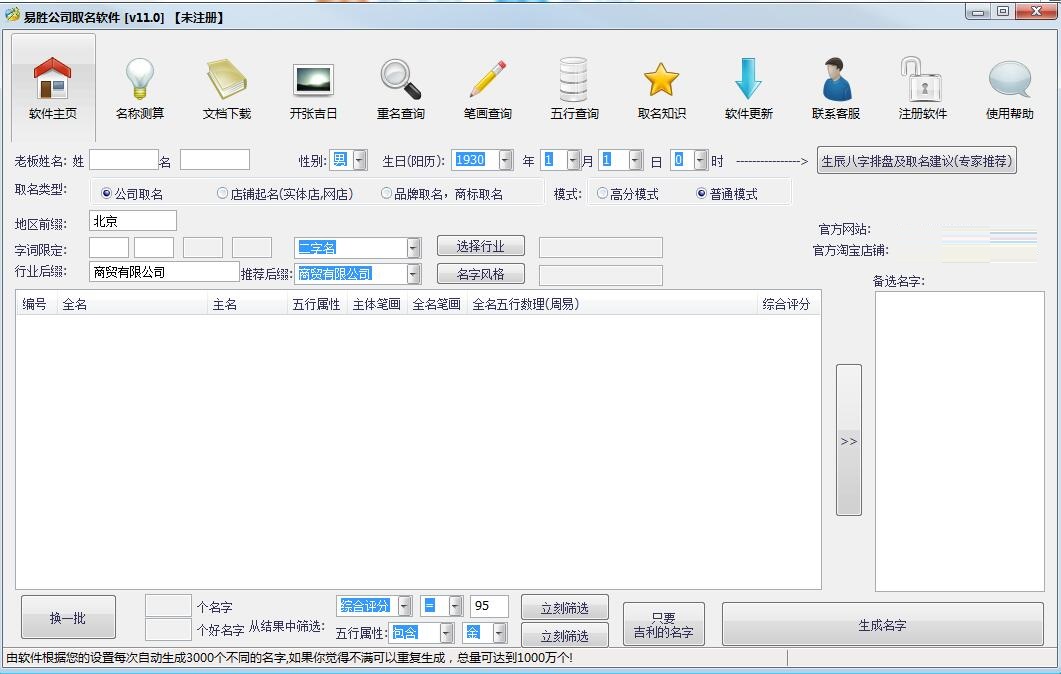1061x674 pixels.
Task: Sort by 全名 column header
Action: (x=132, y=304)
